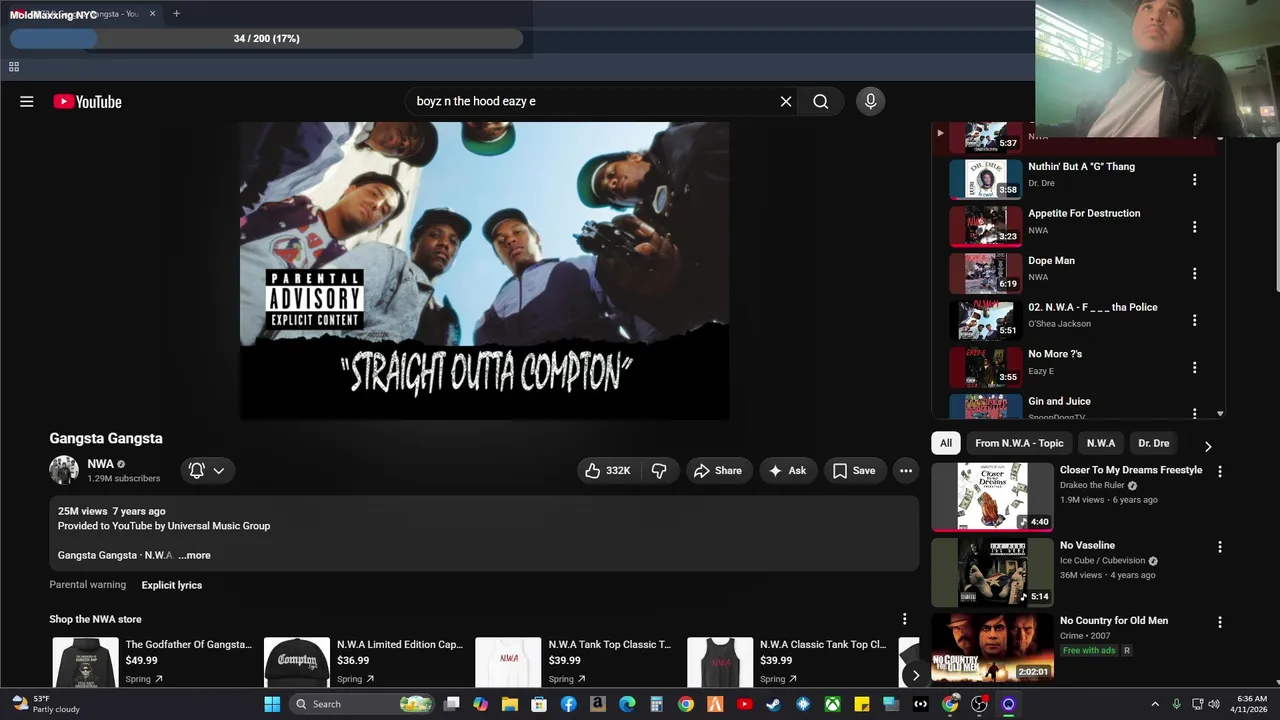Open NWA store options menu

(x=904, y=619)
